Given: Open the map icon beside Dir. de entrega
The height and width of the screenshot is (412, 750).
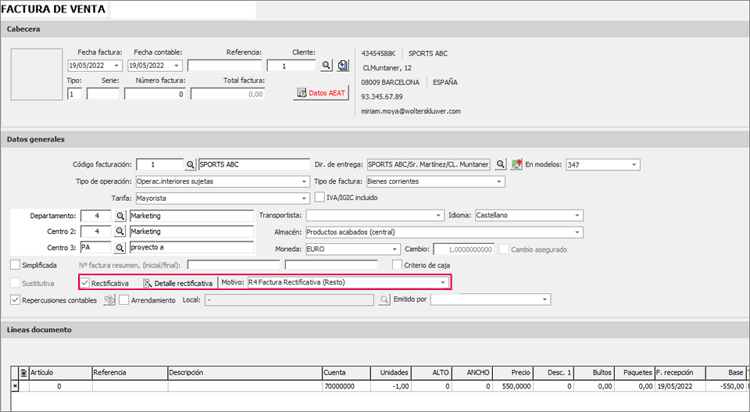Looking at the screenshot, I should click(x=517, y=165).
